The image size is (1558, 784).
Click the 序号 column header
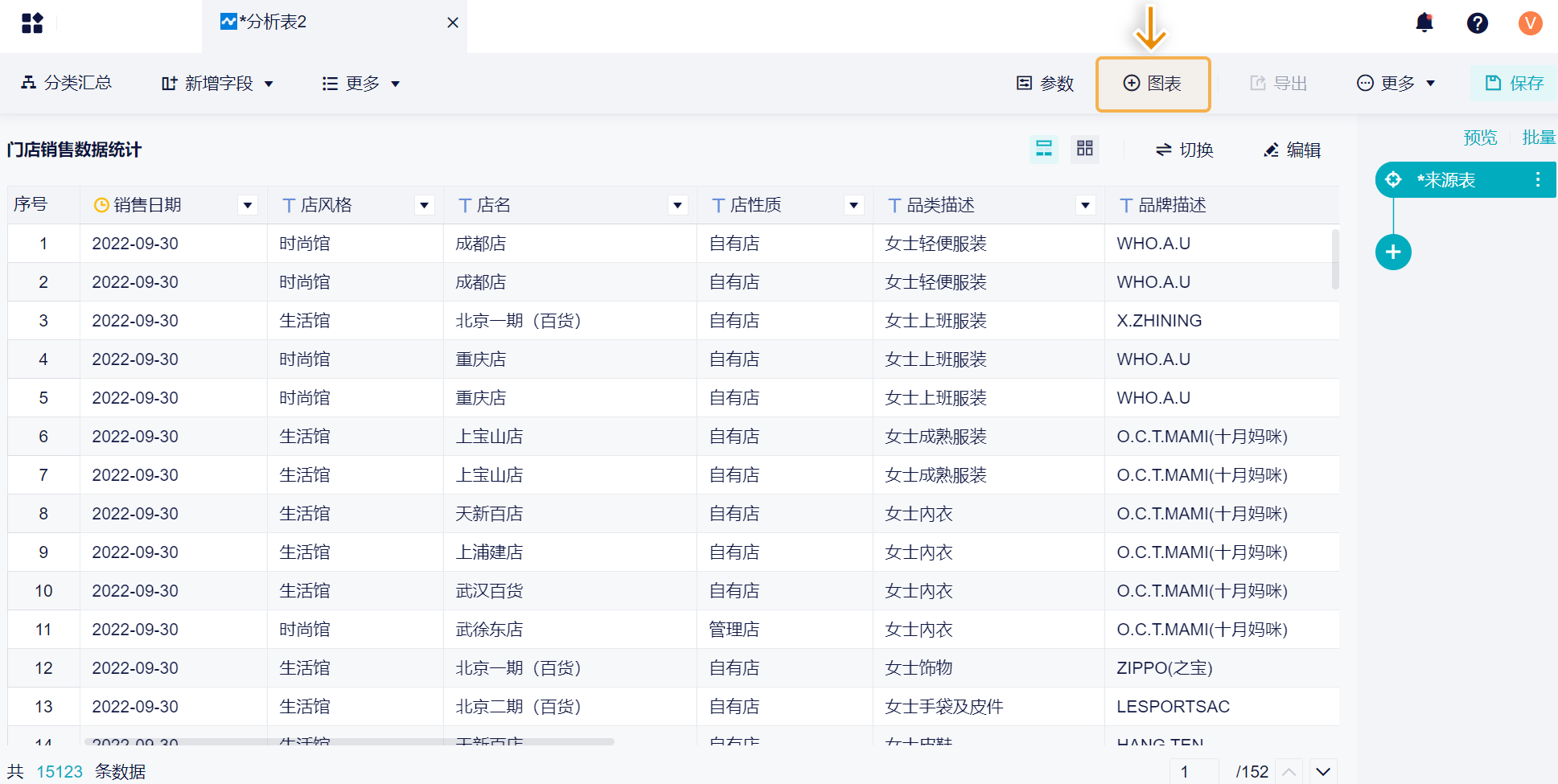(x=43, y=205)
